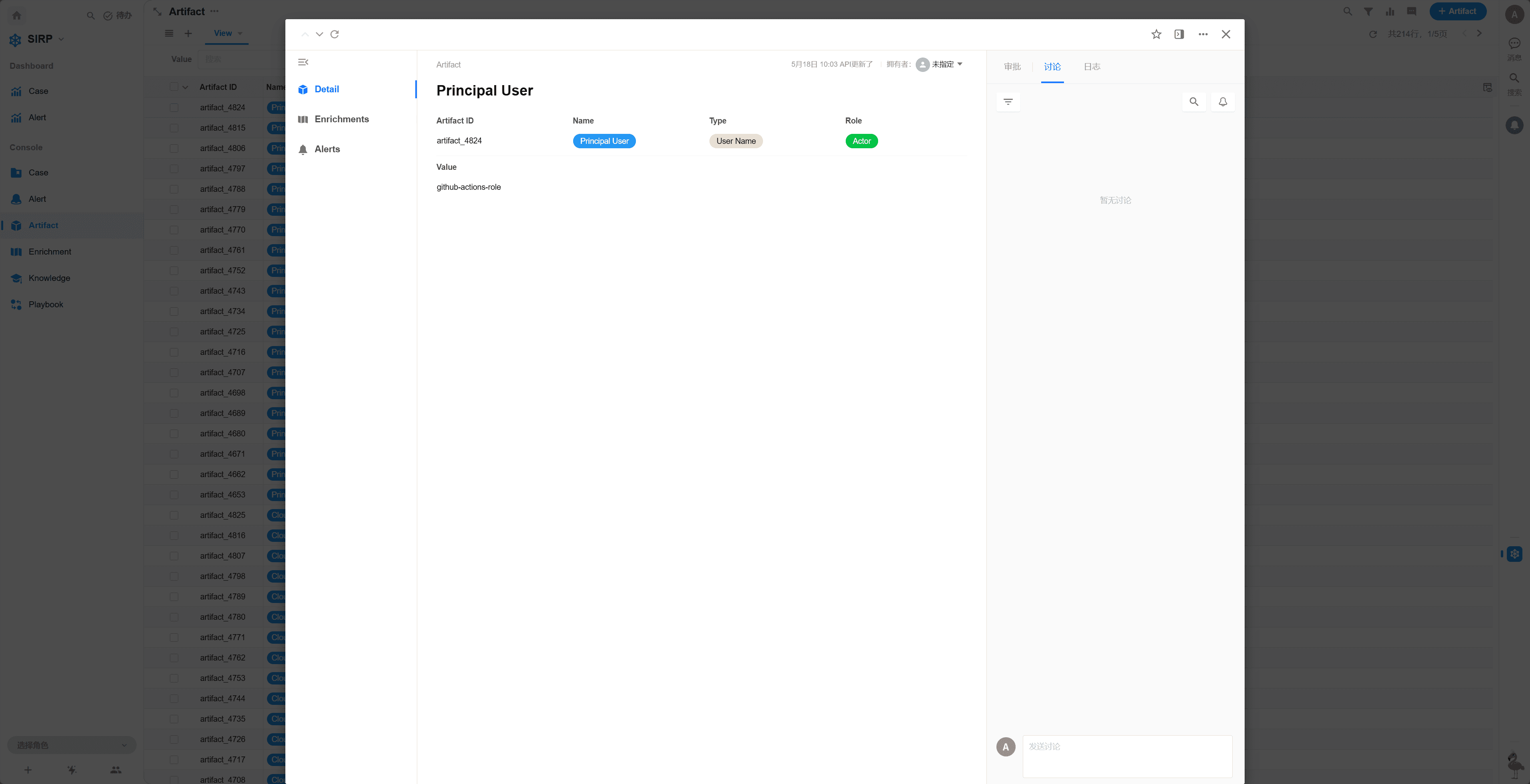Click the beige User Name type tag
The height and width of the screenshot is (784, 1530).
click(735, 141)
